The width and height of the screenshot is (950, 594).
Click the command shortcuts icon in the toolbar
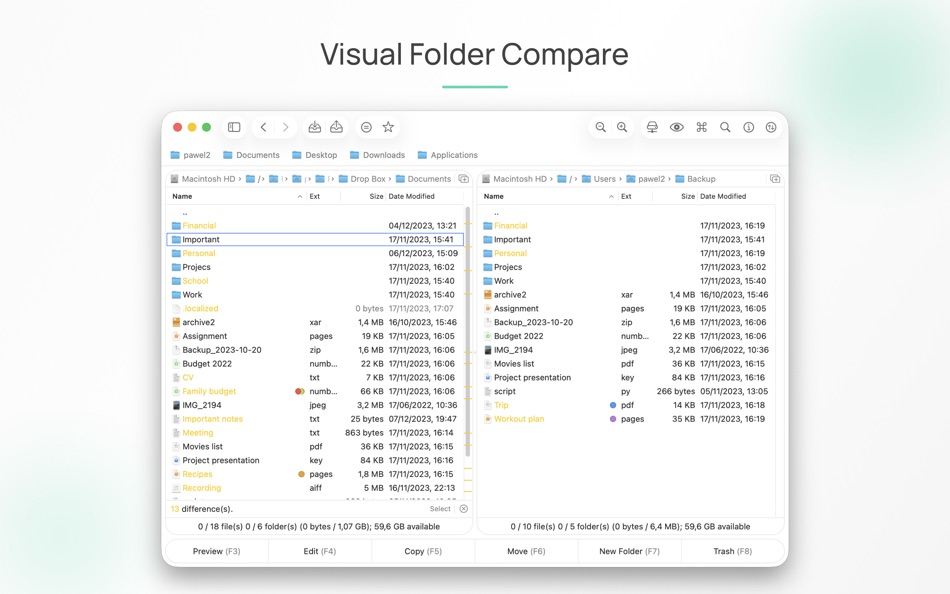701,127
